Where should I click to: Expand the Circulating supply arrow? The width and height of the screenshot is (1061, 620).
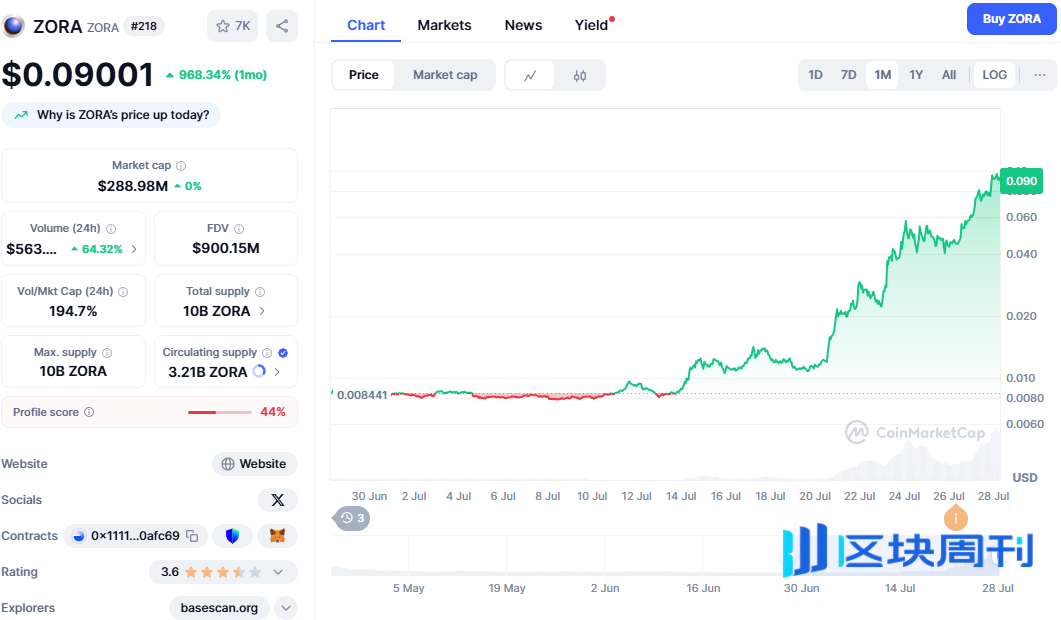tap(277, 372)
